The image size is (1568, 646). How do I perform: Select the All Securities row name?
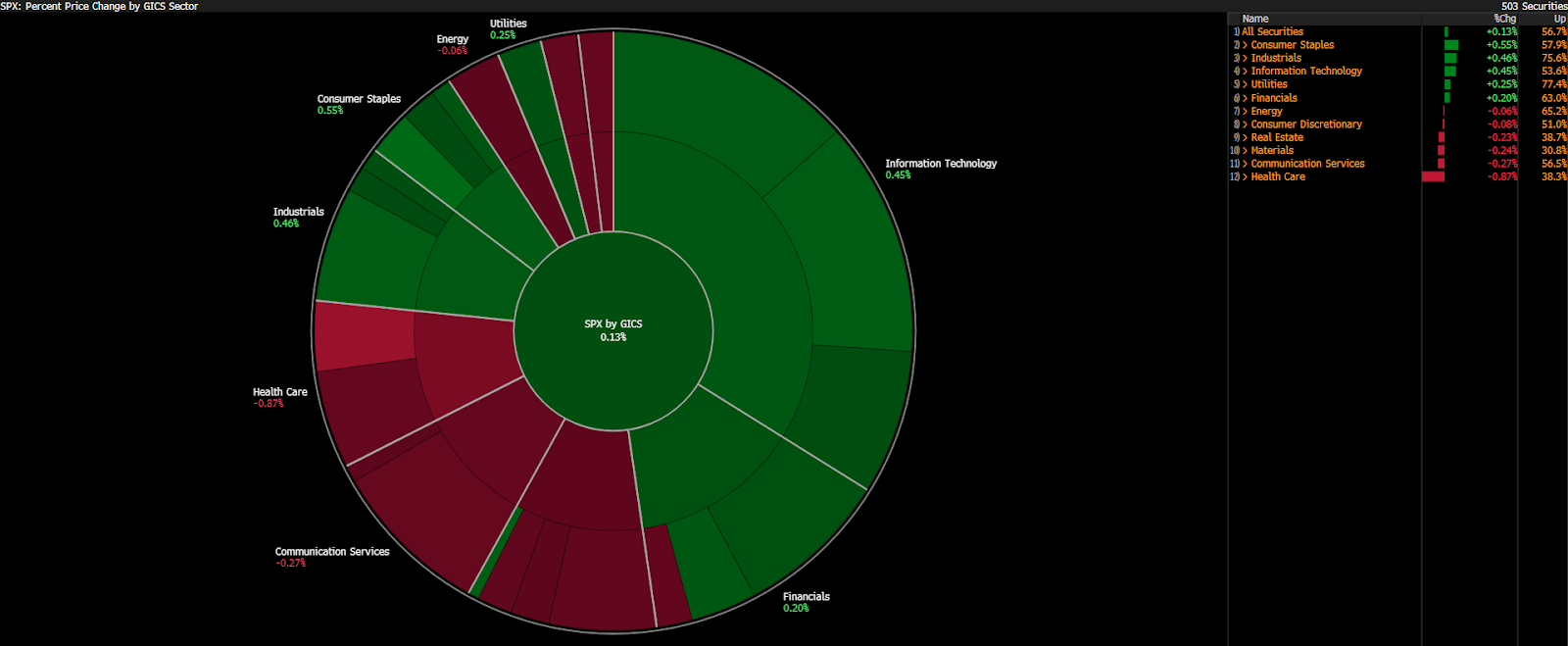(x=1272, y=31)
